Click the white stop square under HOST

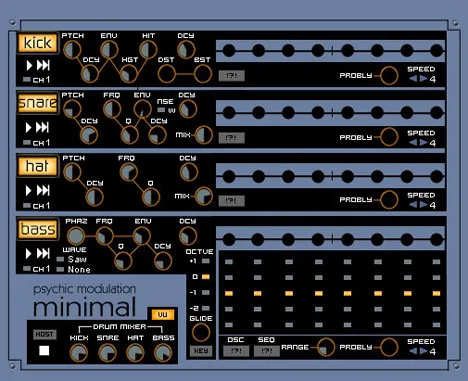[x=44, y=350]
